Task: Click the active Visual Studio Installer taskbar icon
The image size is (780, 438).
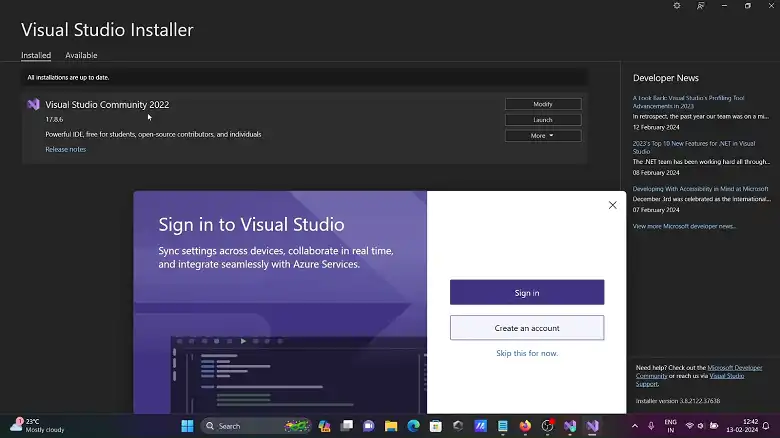Action: click(x=592, y=426)
